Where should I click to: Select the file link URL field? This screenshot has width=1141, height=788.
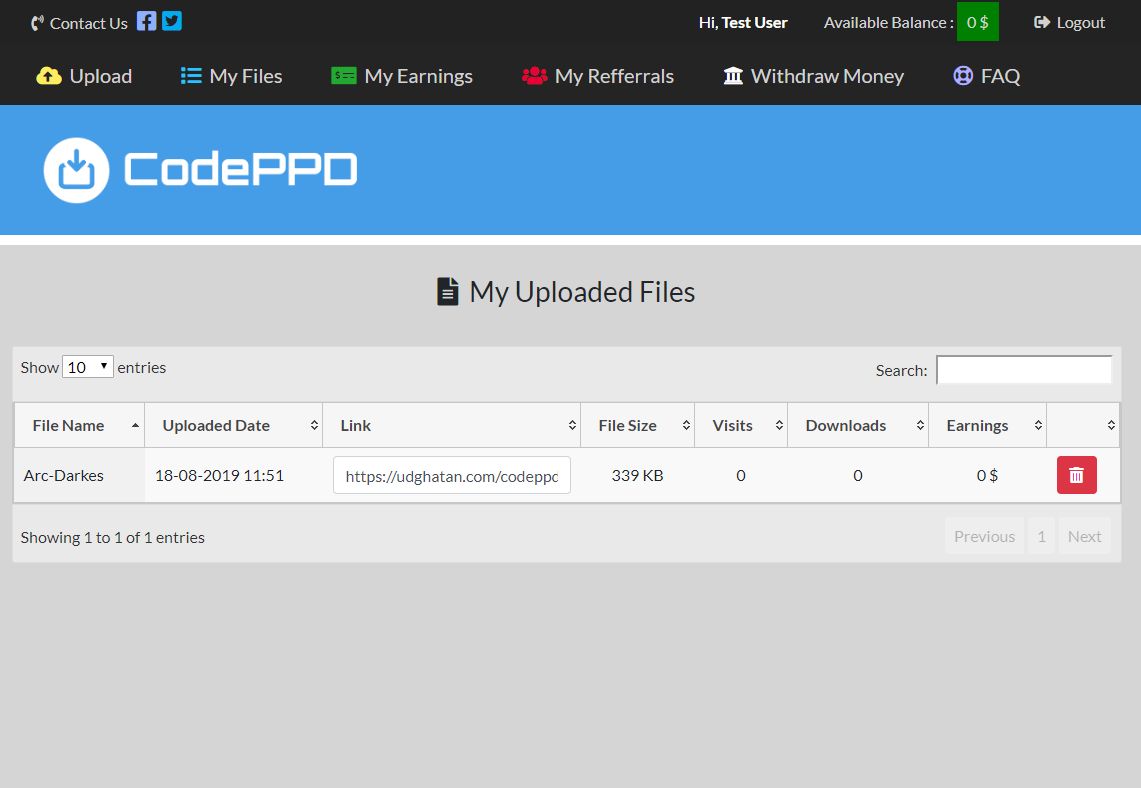click(452, 476)
